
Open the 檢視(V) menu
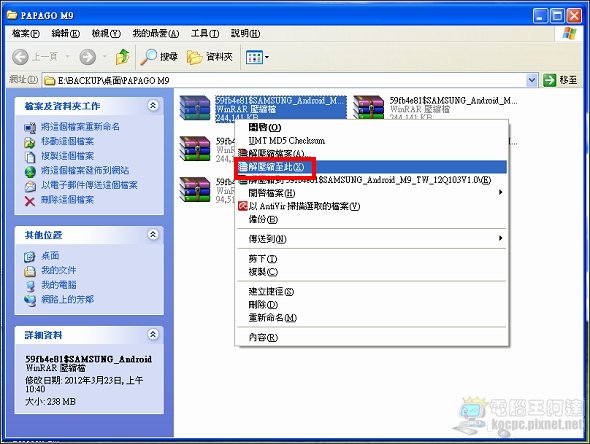tap(106, 33)
